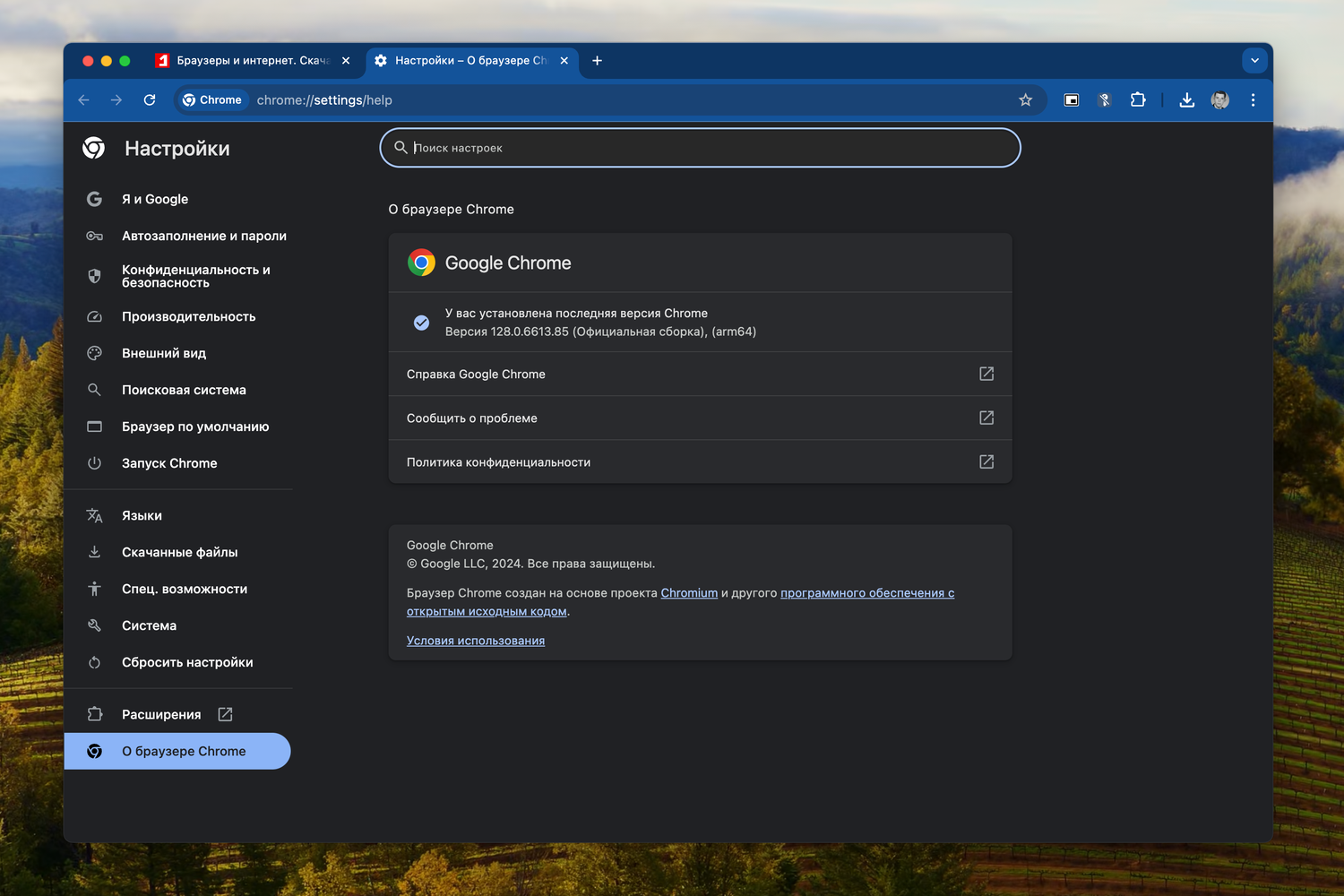Screen dimensions: 1344x896
Task: Open Браузер по умолчанию settings
Action: point(178,426)
